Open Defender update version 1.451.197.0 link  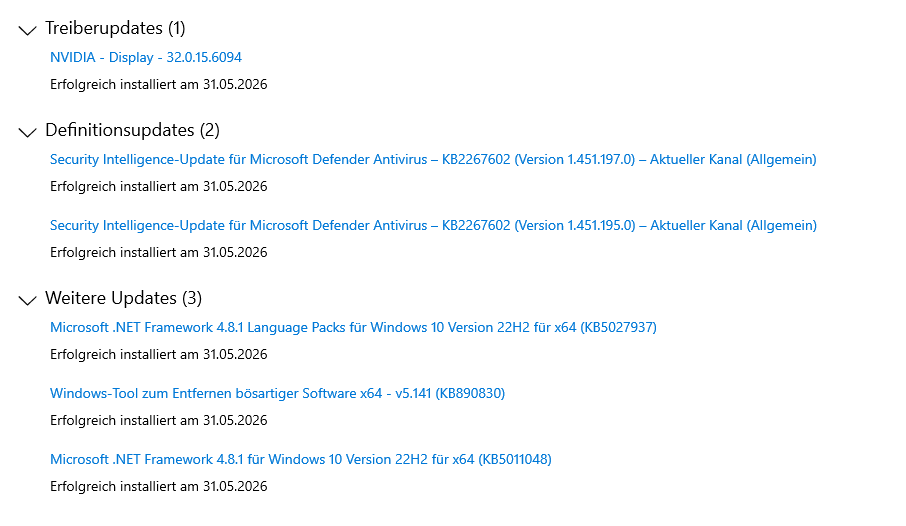pos(433,160)
